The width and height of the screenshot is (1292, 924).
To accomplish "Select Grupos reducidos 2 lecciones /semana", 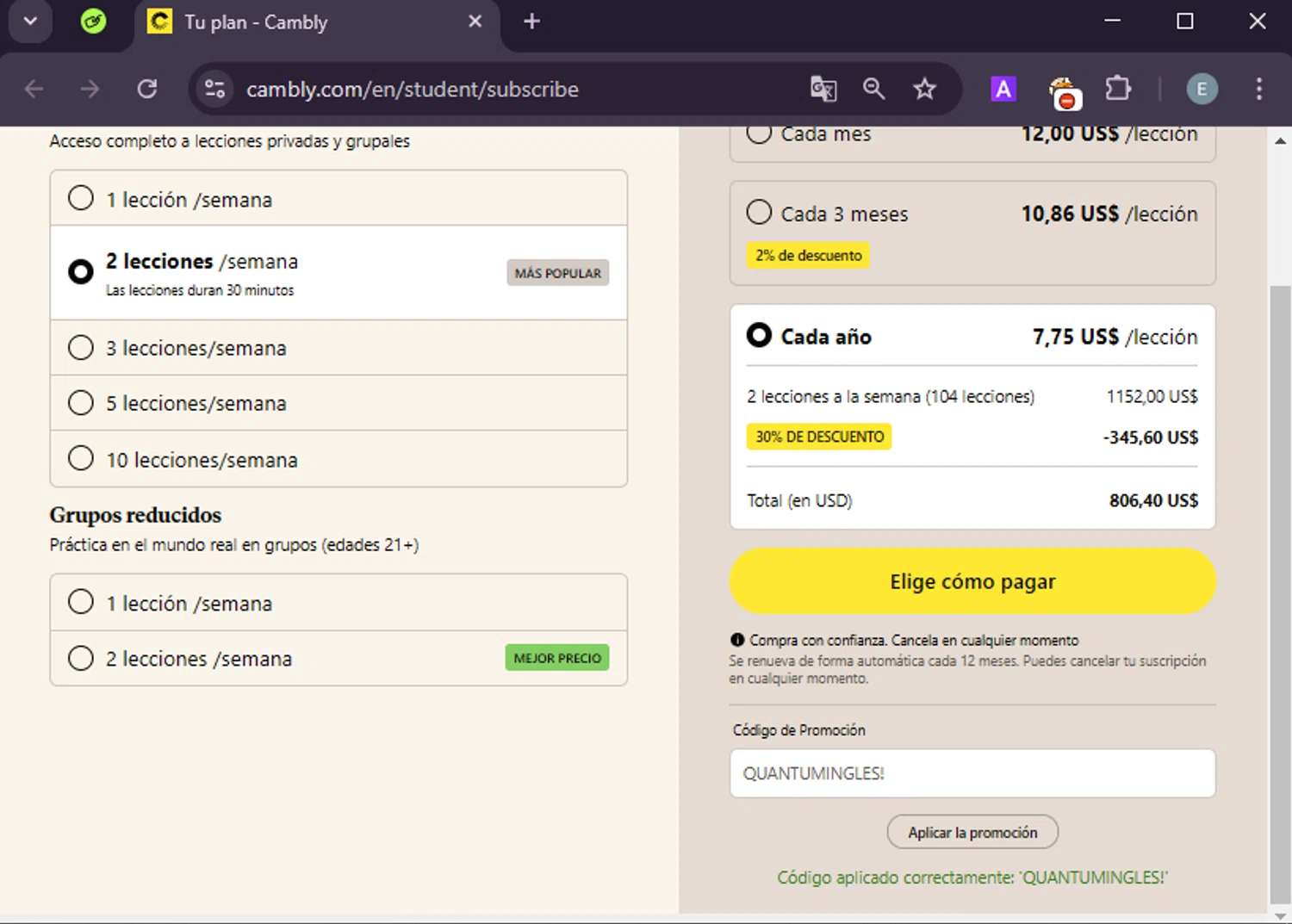I will coord(339,659).
